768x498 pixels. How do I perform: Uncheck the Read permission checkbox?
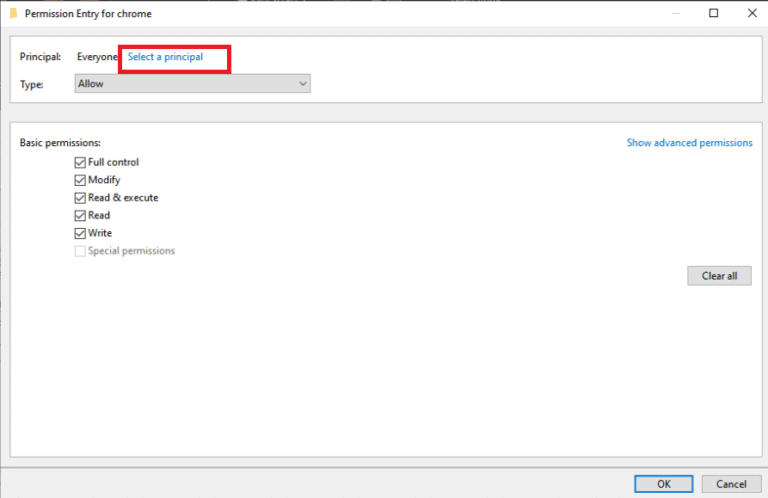pos(80,215)
